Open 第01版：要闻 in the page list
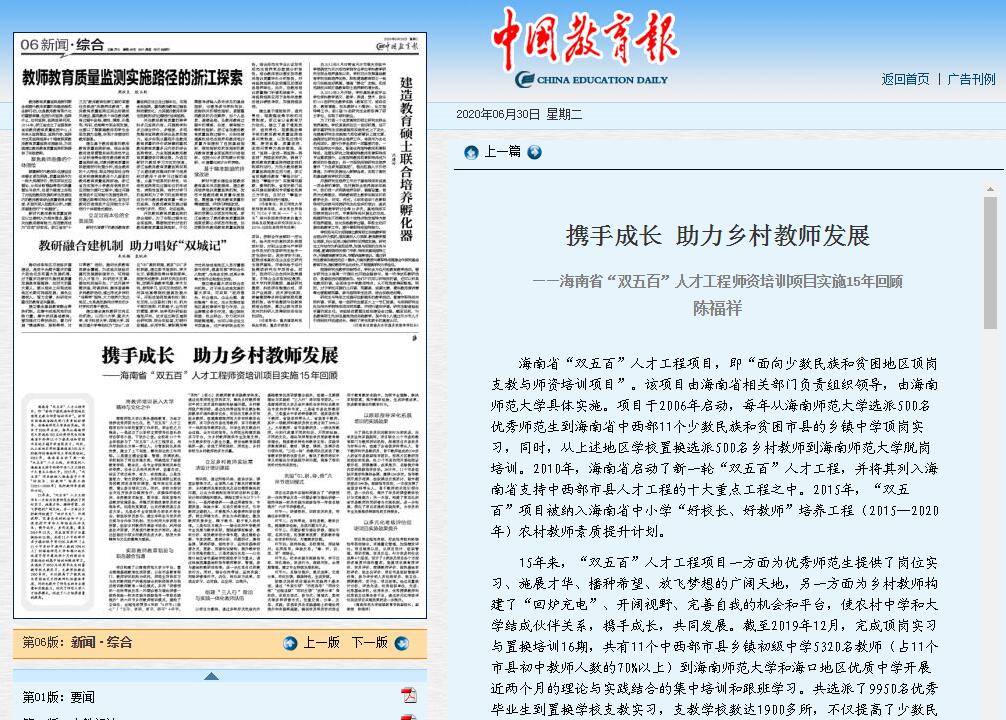1006x720 pixels. coord(59,697)
